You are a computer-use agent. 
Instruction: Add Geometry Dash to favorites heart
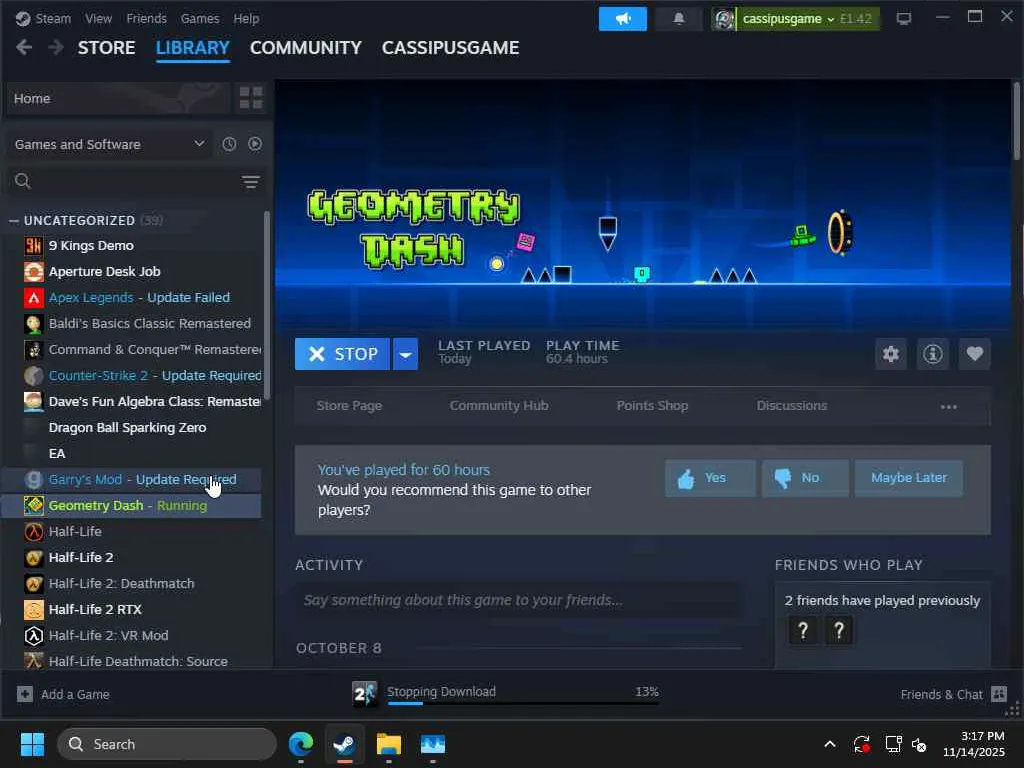974,354
